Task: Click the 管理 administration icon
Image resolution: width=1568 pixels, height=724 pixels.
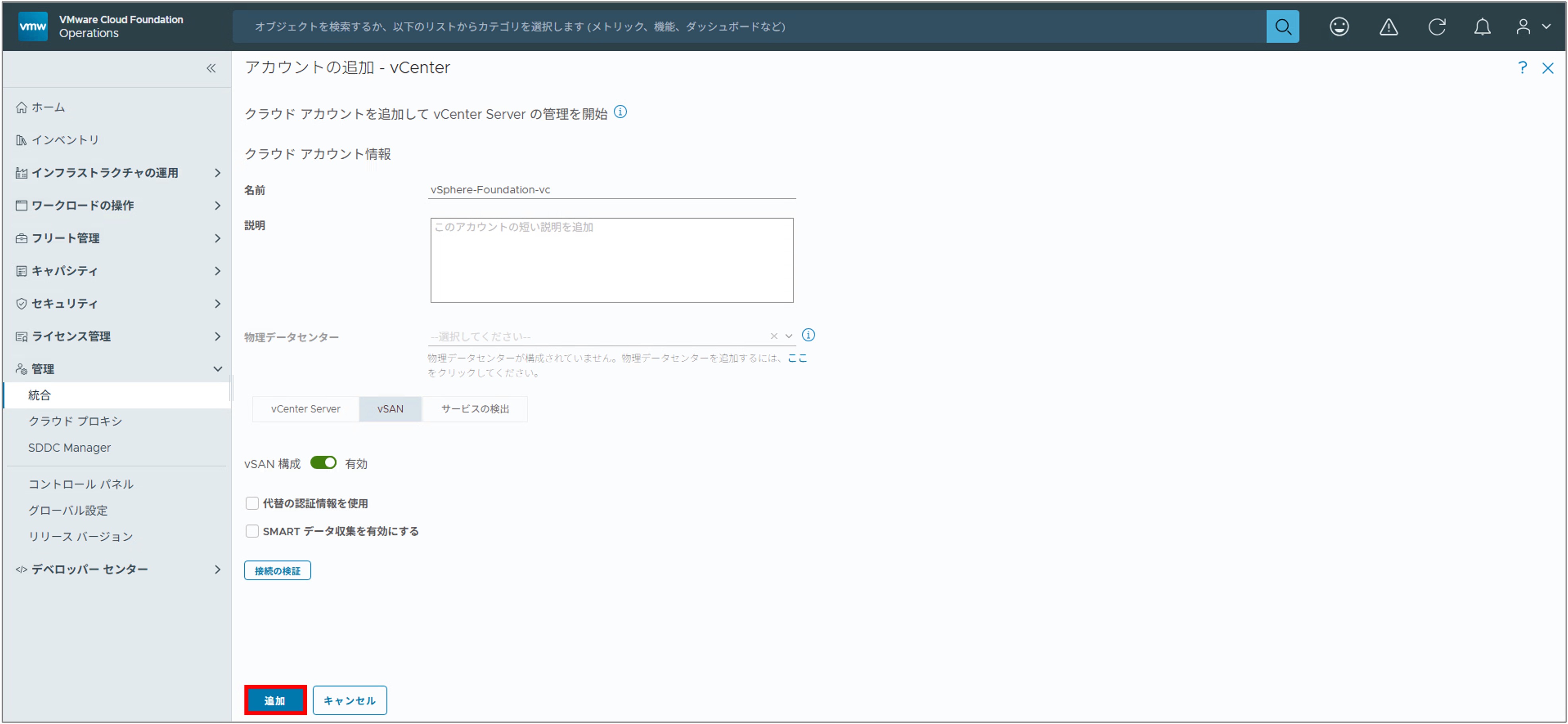Action: pyautogui.click(x=21, y=369)
